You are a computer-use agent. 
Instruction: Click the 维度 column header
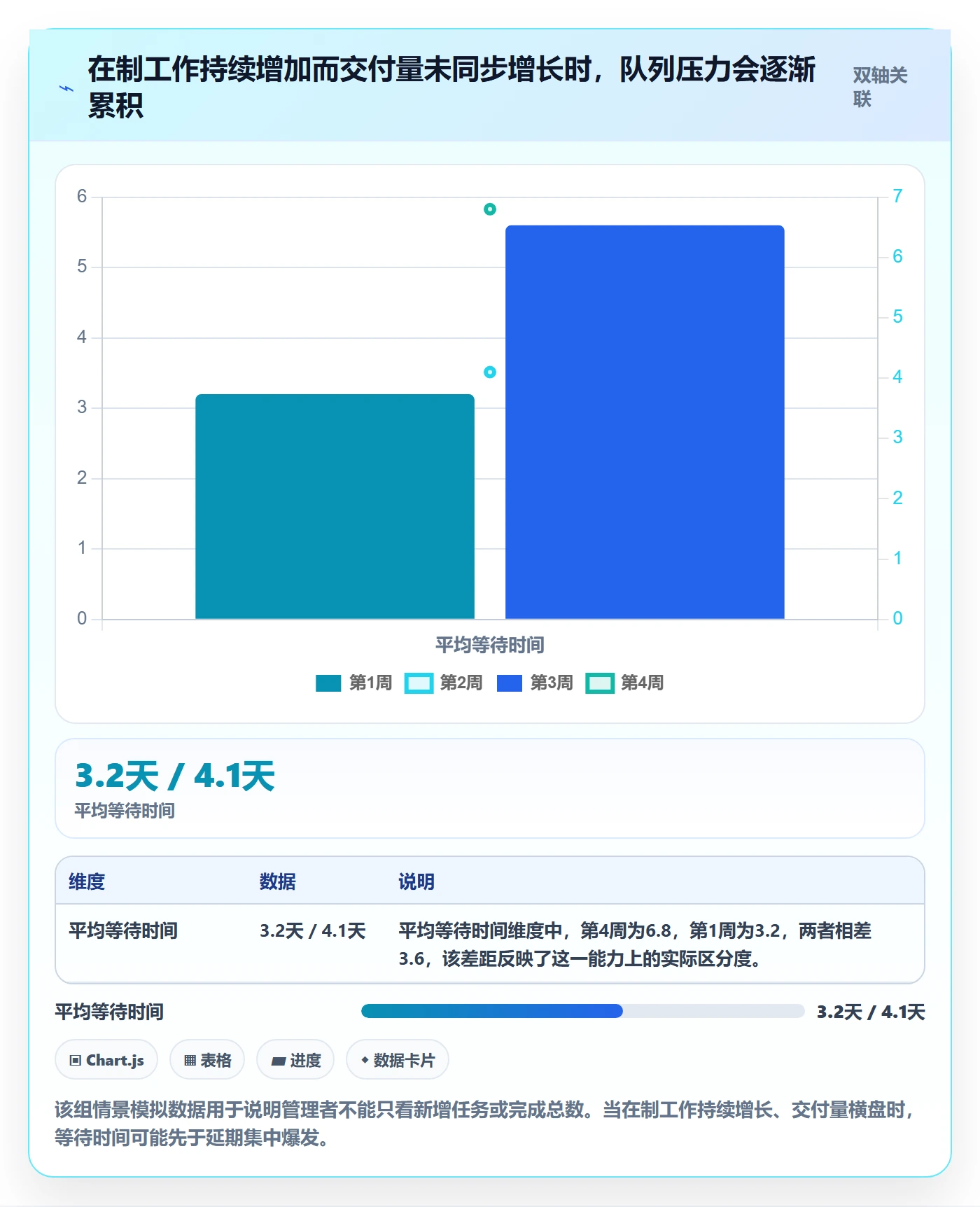(x=87, y=881)
